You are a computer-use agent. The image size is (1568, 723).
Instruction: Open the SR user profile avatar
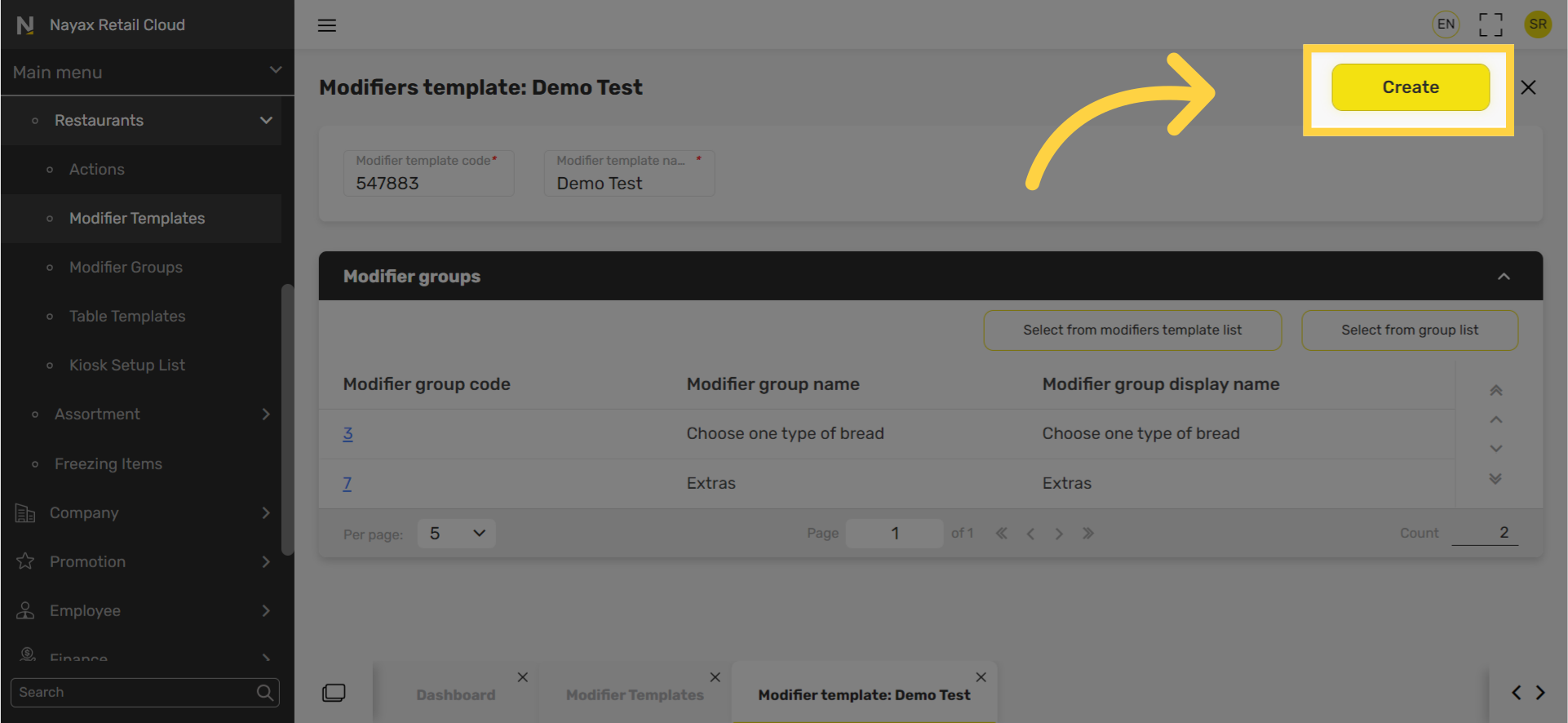pyautogui.click(x=1537, y=24)
